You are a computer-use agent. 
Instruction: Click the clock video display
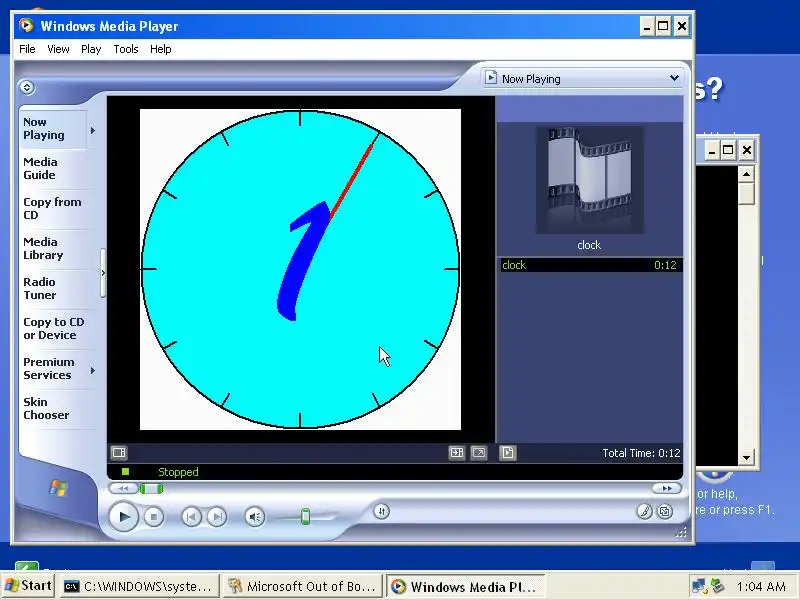(x=301, y=269)
